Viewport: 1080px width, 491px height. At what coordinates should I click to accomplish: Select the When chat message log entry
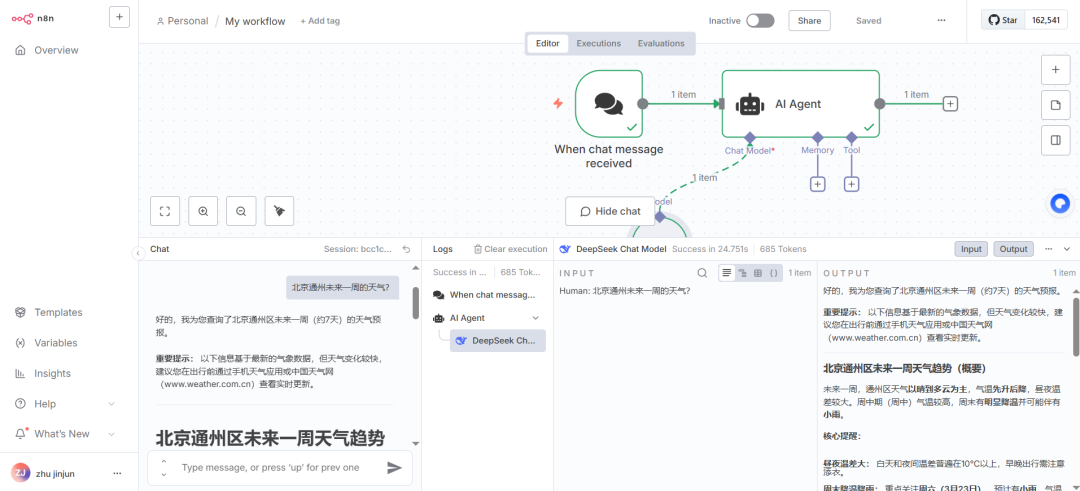click(487, 295)
